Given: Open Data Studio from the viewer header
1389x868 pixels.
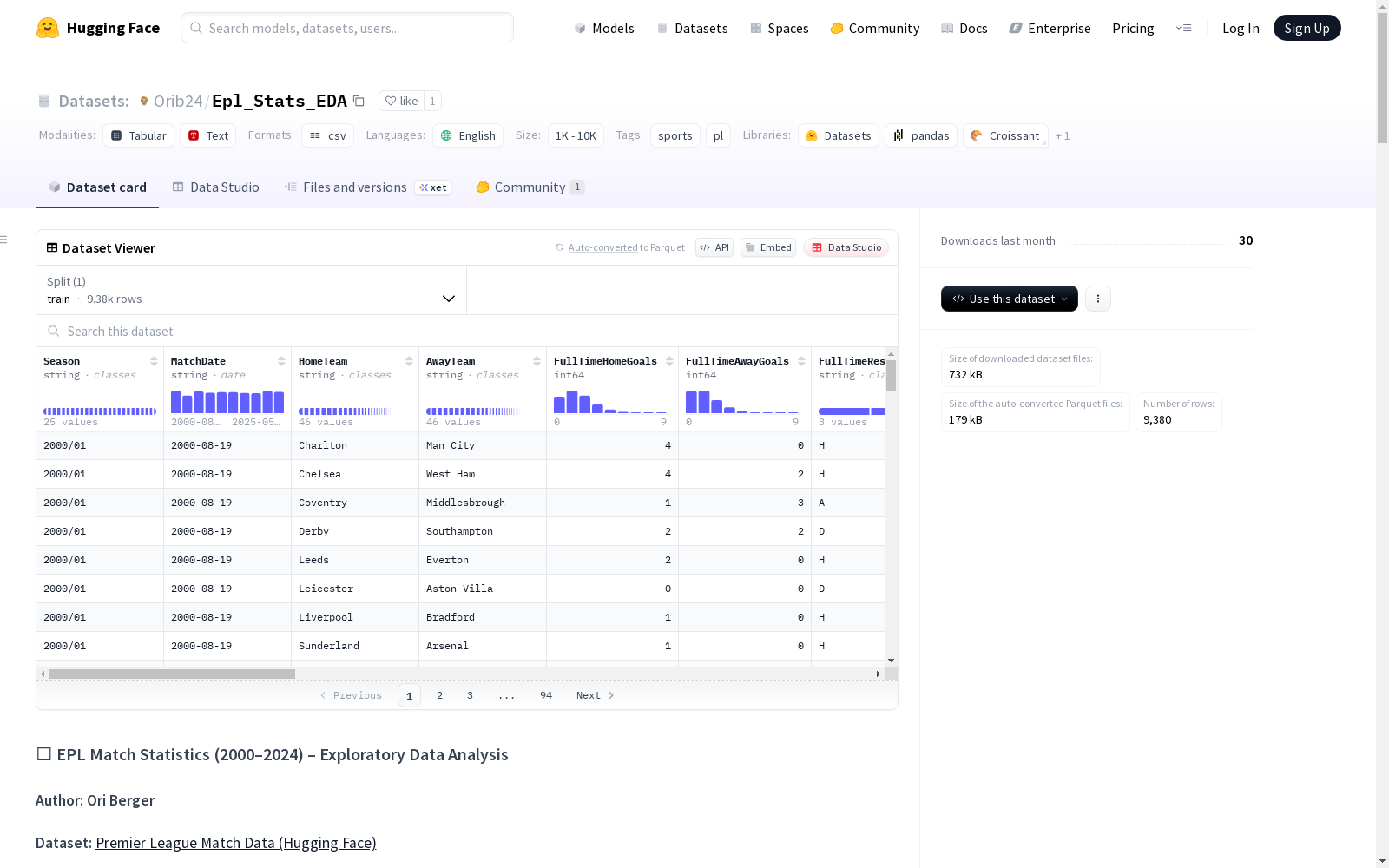Looking at the screenshot, I should [x=846, y=247].
